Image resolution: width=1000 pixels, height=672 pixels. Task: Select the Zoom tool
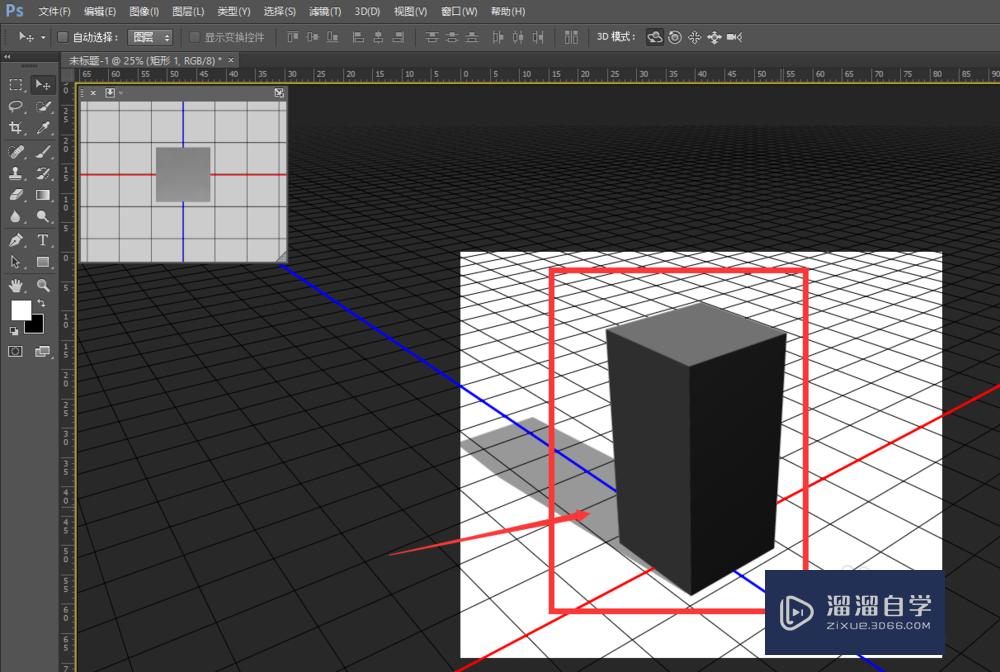pos(42,286)
